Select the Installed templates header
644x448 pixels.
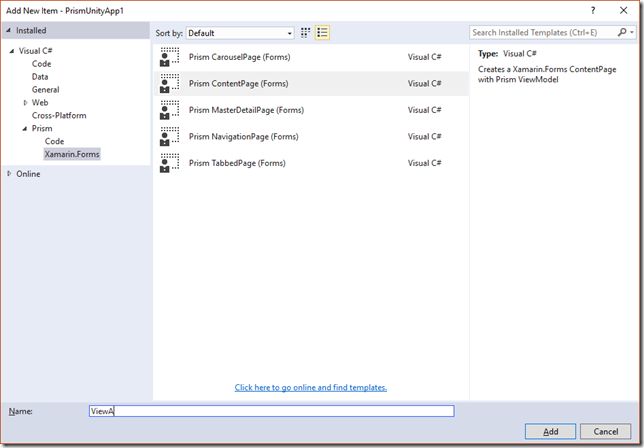coord(31,30)
